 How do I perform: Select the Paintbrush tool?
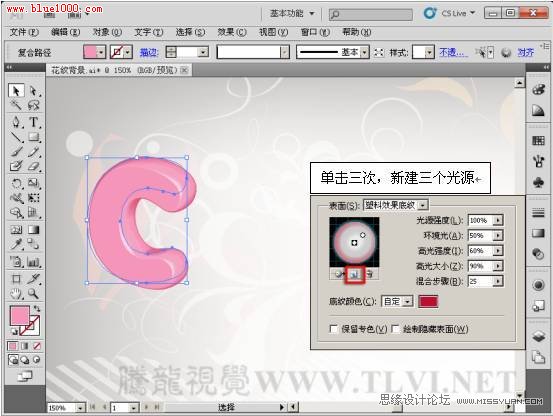click(x=16, y=152)
